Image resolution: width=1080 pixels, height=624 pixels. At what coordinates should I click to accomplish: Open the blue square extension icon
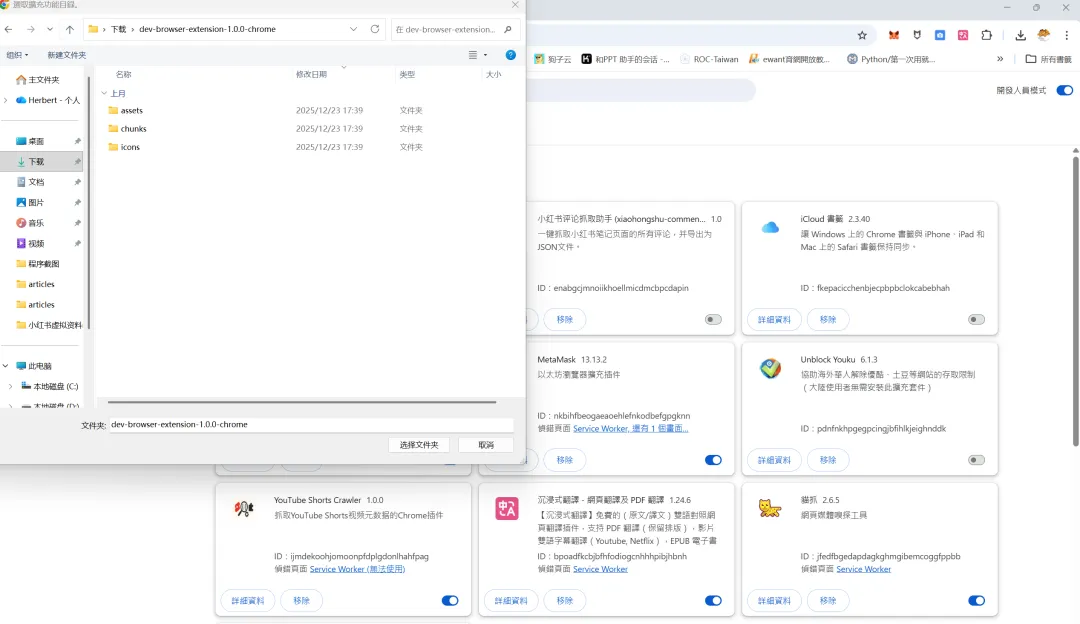pyautogui.click(x=939, y=35)
